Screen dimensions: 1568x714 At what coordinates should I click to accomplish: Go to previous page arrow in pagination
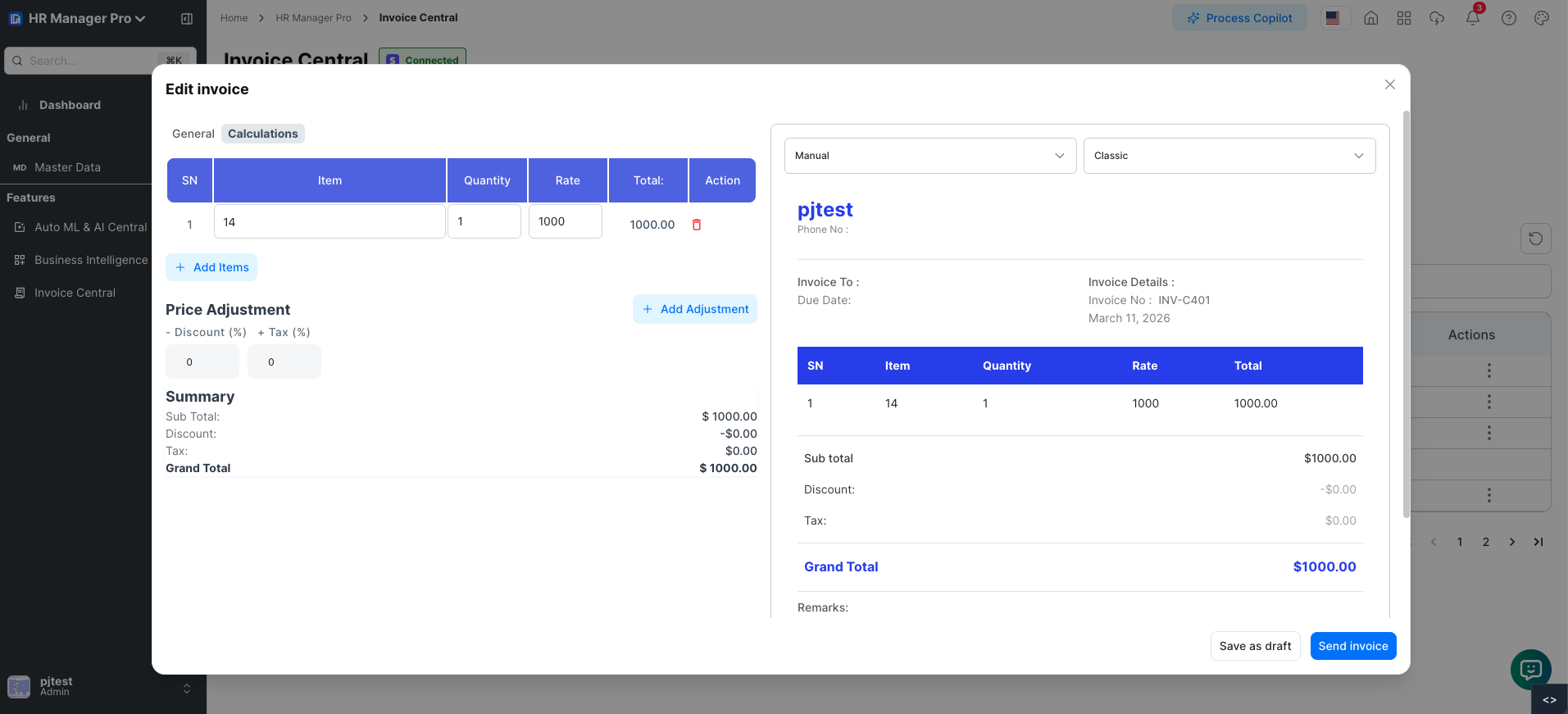coord(1434,542)
